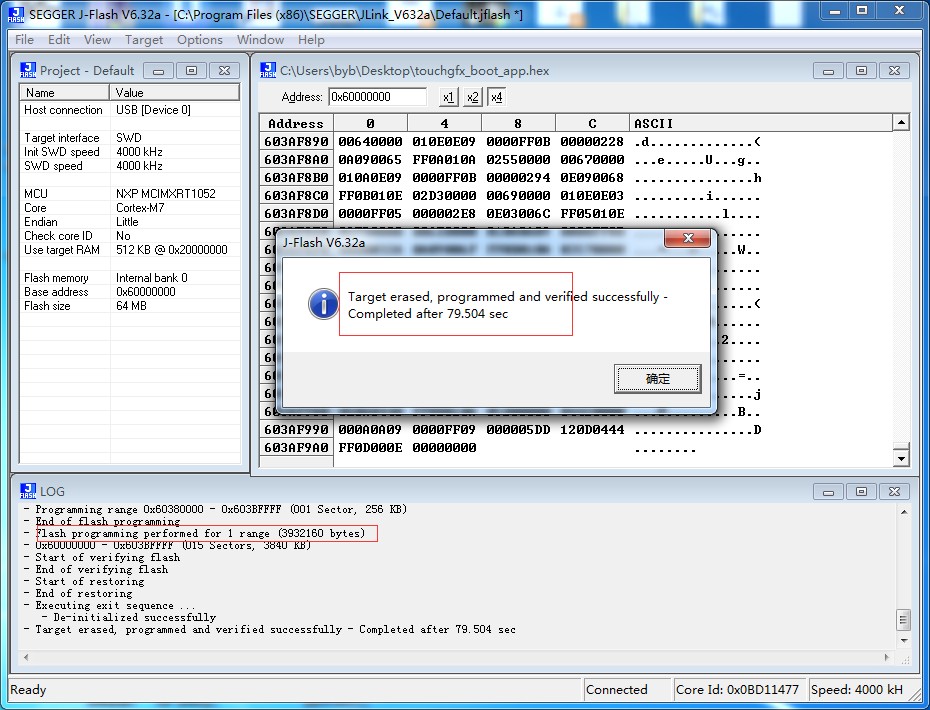The image size is (930, 710).
Task: Click hex address 603AF890
Action: 296,142
